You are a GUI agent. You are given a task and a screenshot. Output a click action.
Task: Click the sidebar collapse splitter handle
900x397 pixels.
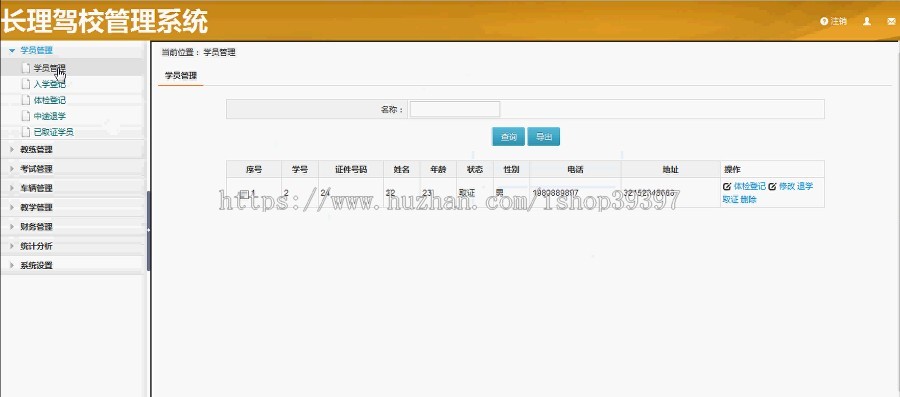[149, 231]
